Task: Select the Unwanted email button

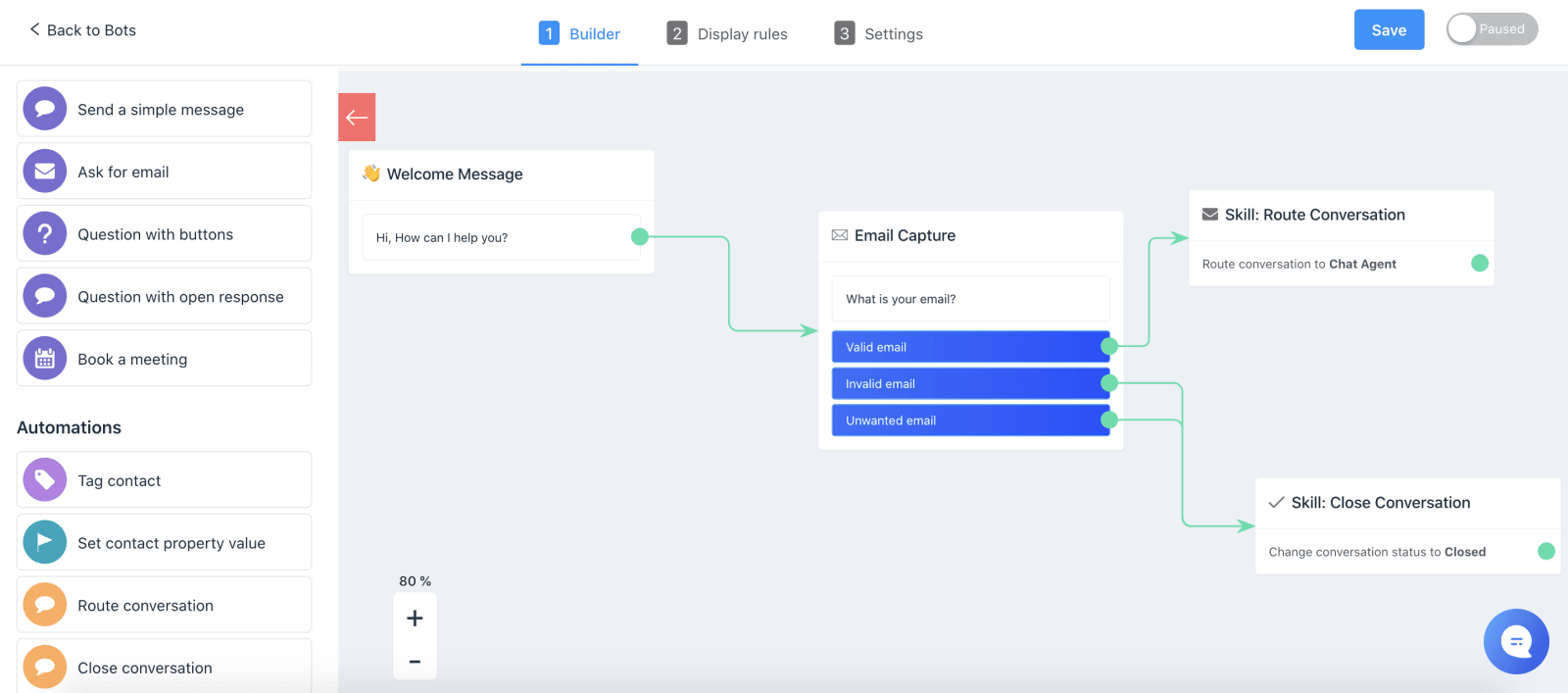Action: [x=970, y=421]
